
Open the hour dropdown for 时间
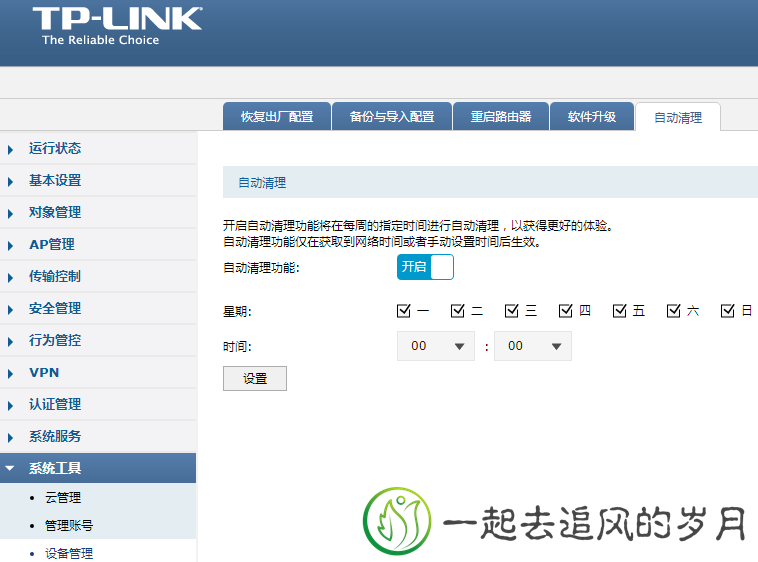pos(436,346)
